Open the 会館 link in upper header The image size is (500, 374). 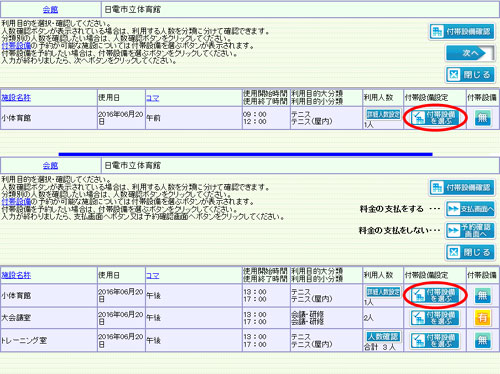pos(50,9)
